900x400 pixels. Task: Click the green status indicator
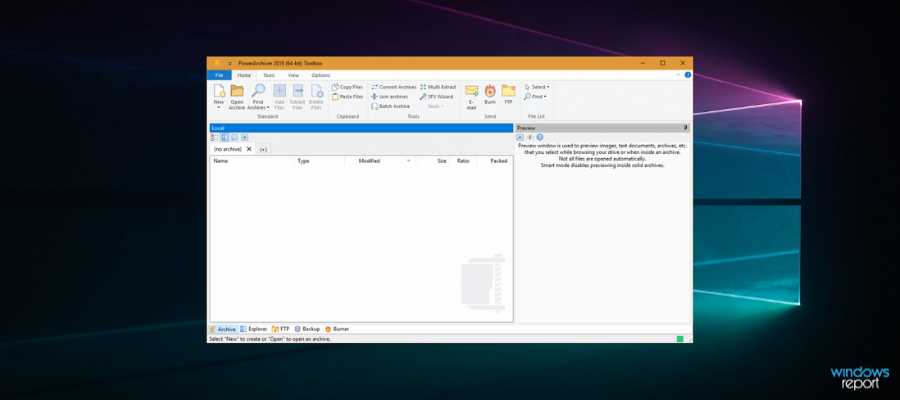click(x=680, y=339)
